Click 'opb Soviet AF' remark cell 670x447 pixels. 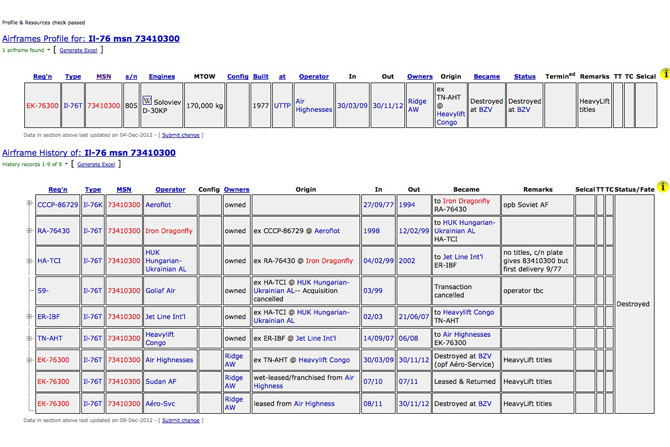click(537, 205)
